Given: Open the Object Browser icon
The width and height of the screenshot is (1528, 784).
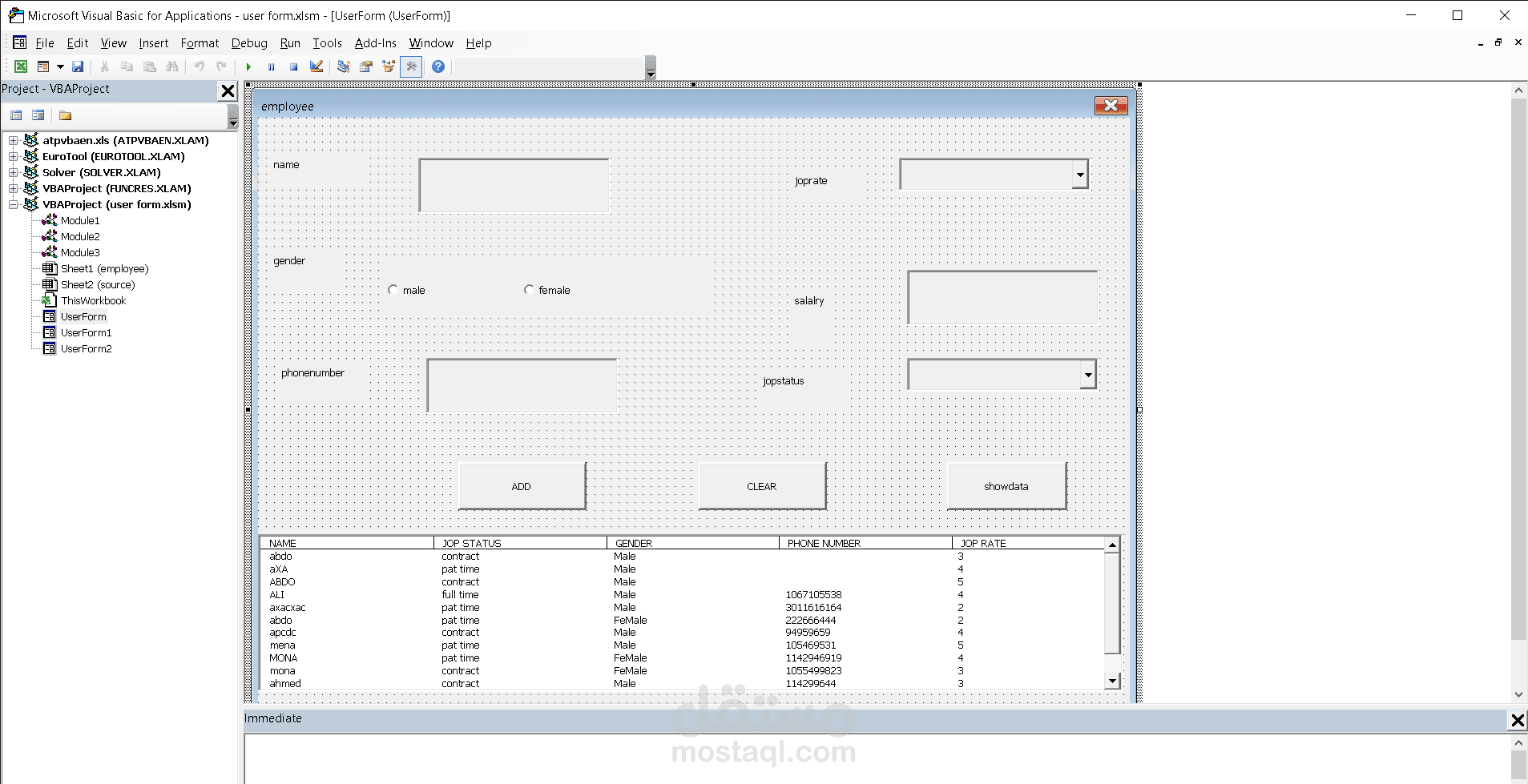Looking at the screenshot, I should [x=389, y=66].
